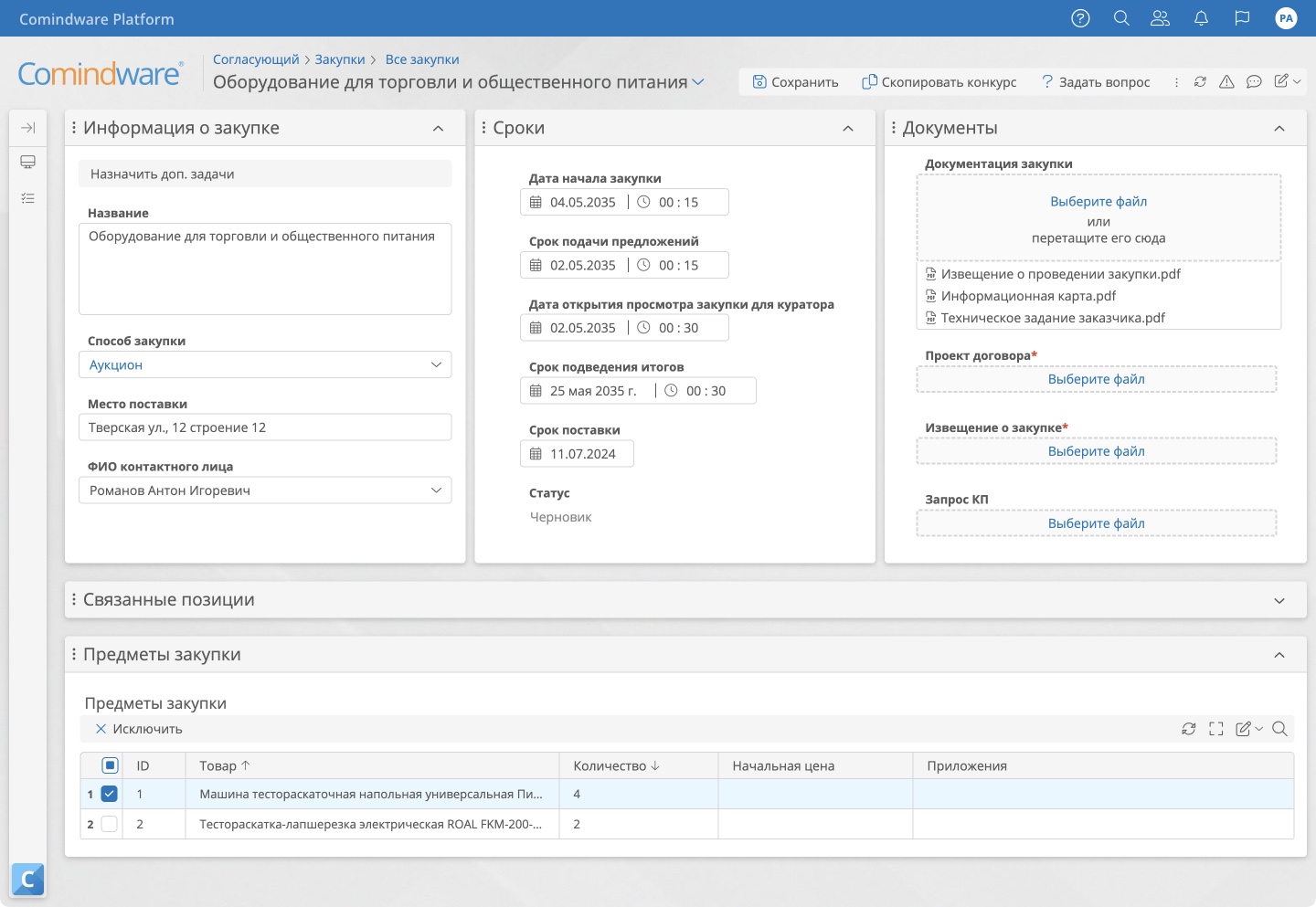Open the PA user avatar menu

click(1286, 18)
